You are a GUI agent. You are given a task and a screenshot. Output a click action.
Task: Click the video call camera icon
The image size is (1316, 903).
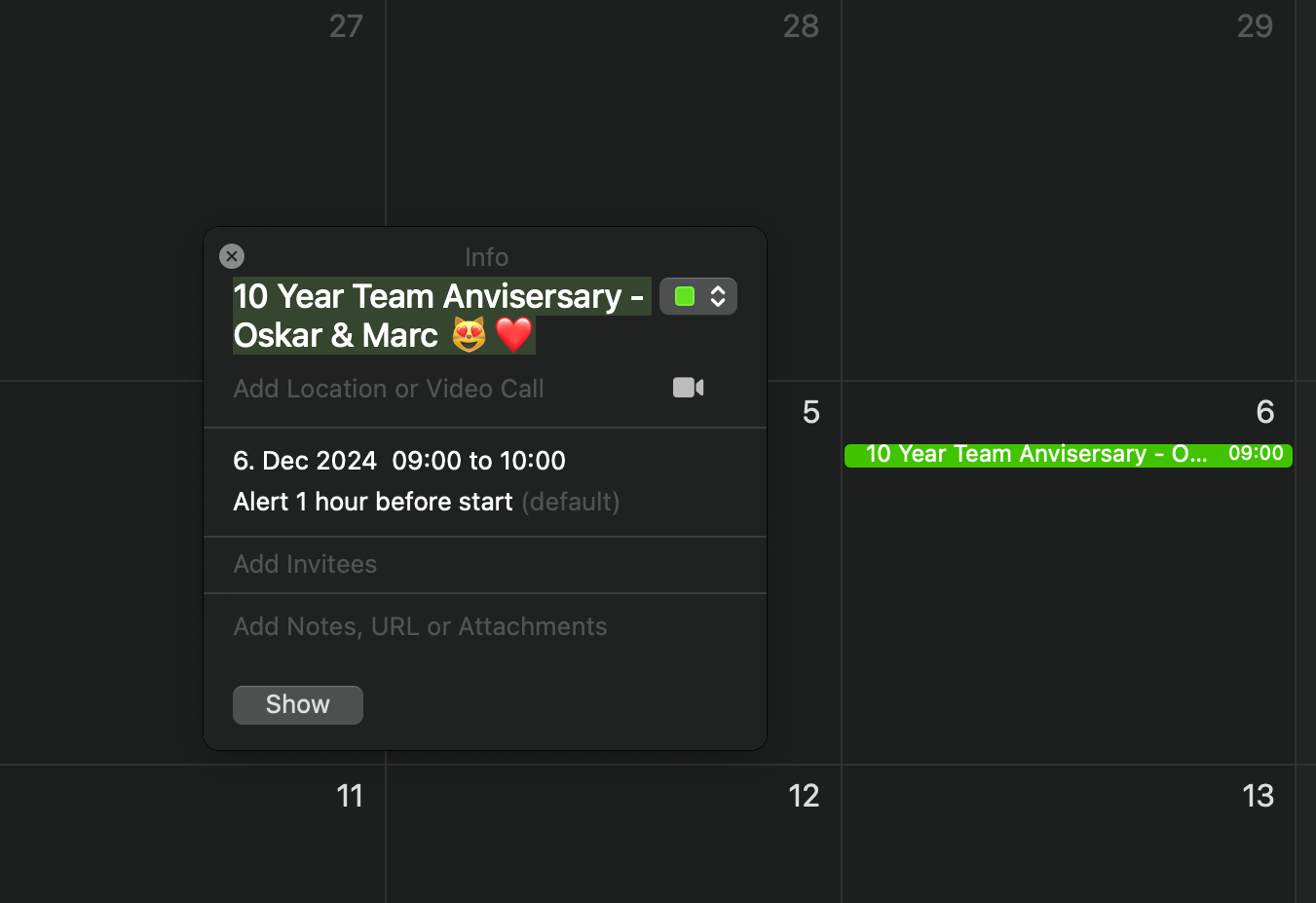point(689,388)
